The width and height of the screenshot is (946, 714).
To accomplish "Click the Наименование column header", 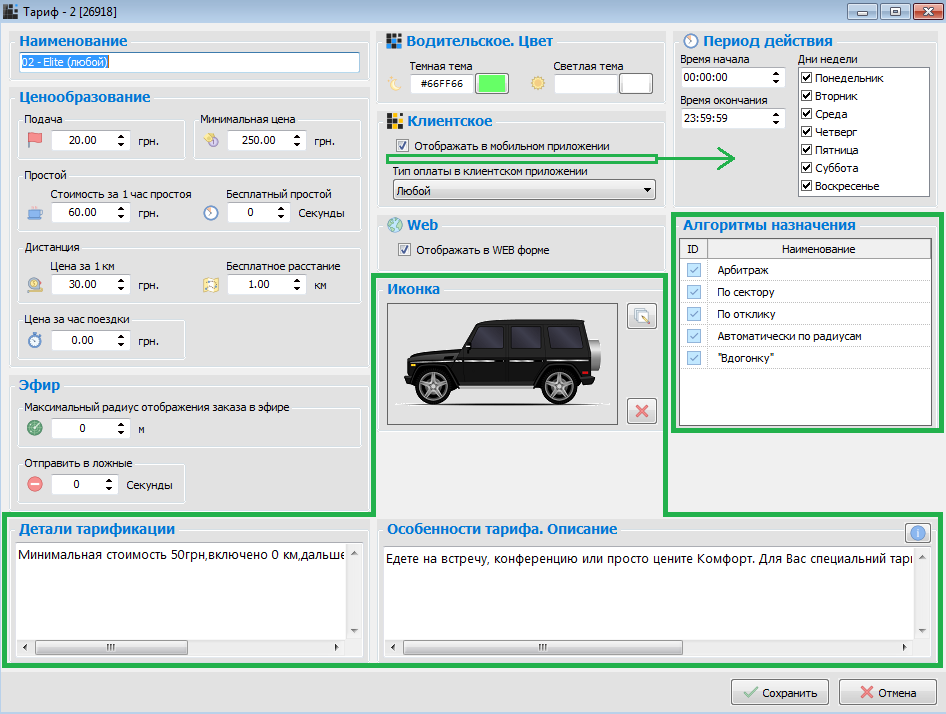I will [819, 249].
